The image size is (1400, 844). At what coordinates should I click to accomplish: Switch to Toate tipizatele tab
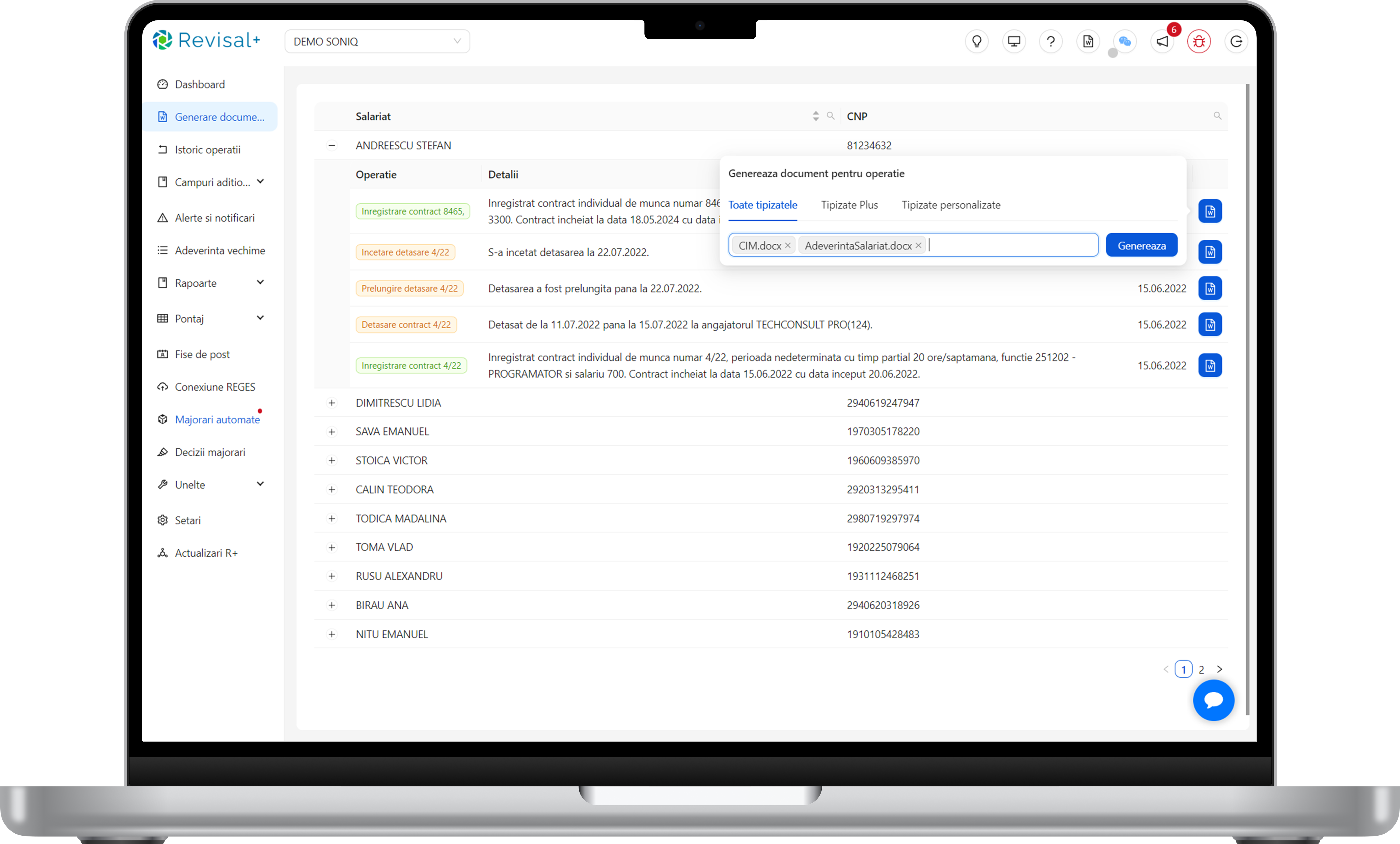coord(762,205)
